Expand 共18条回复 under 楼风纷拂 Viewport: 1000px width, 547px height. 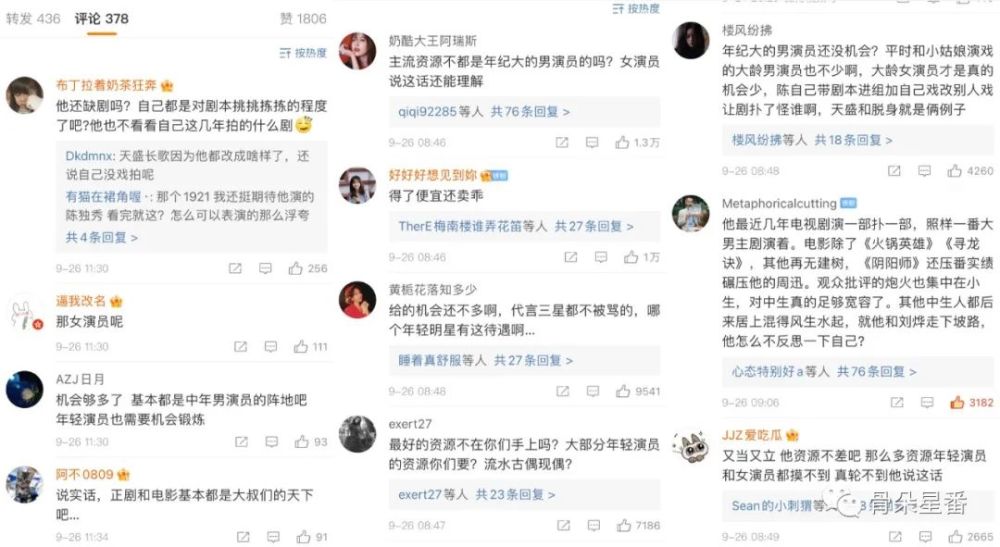[853, 140]
